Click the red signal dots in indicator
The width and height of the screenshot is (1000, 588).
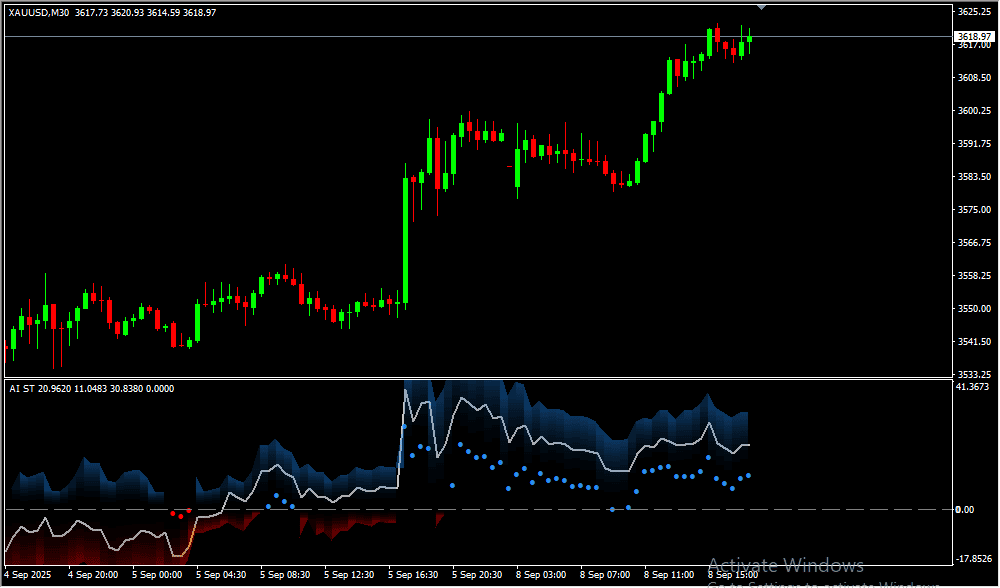(177, 514)
